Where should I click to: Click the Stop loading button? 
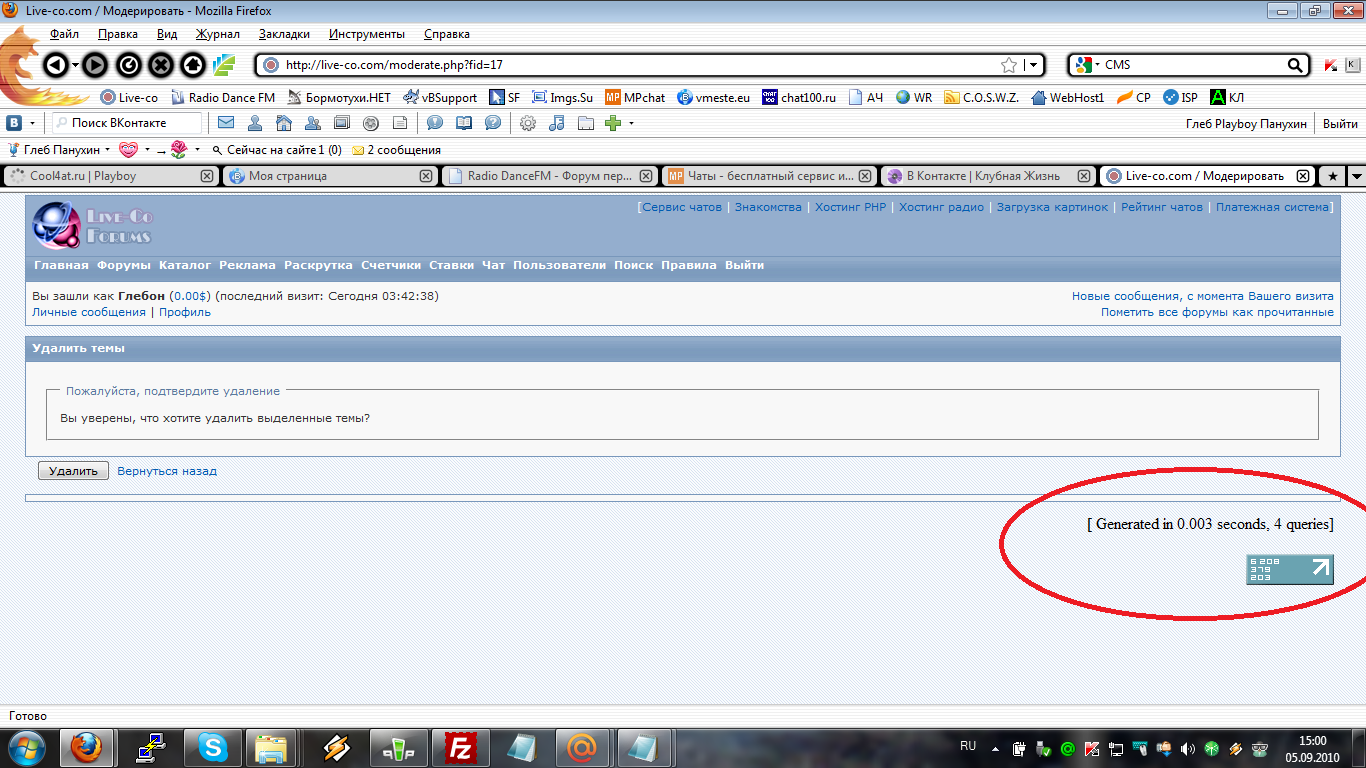click(x=161, y=65)
